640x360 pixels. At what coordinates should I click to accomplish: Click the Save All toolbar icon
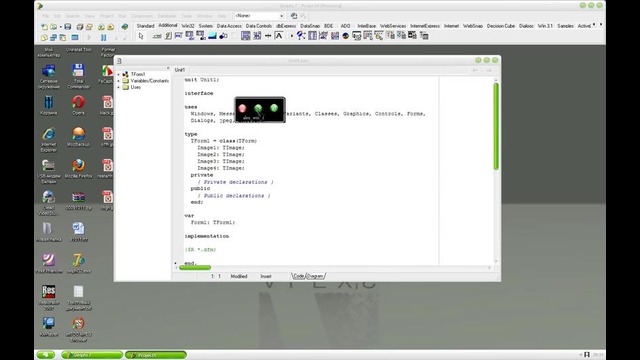(x=80, y=27)
